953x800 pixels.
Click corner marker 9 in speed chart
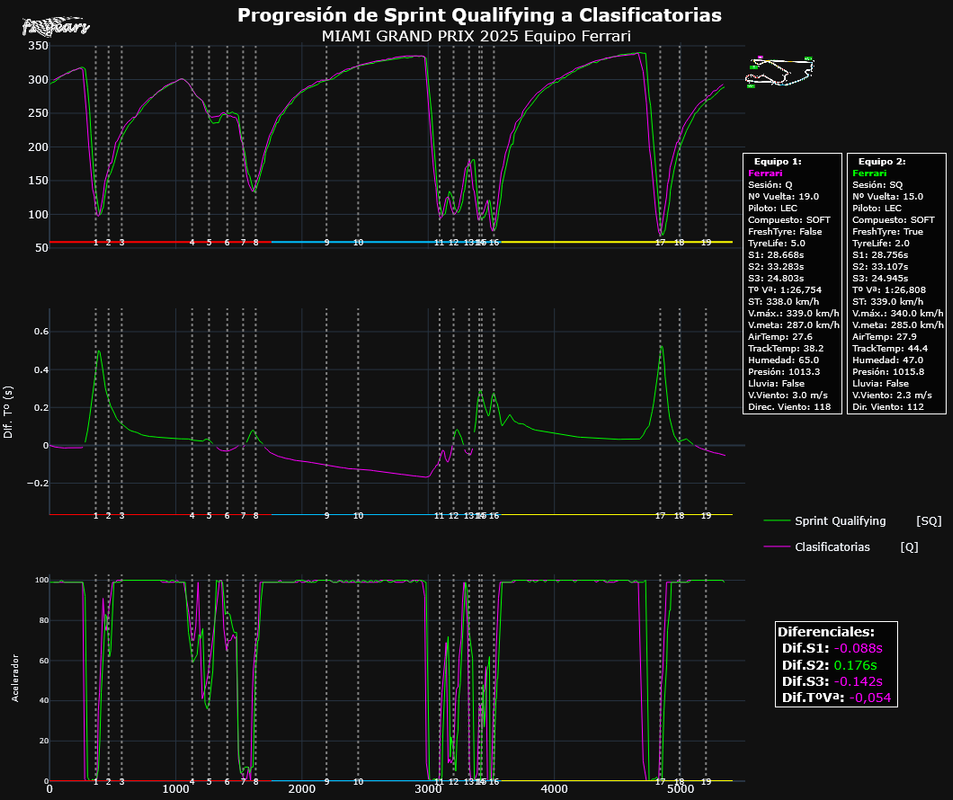coord(326,243)
